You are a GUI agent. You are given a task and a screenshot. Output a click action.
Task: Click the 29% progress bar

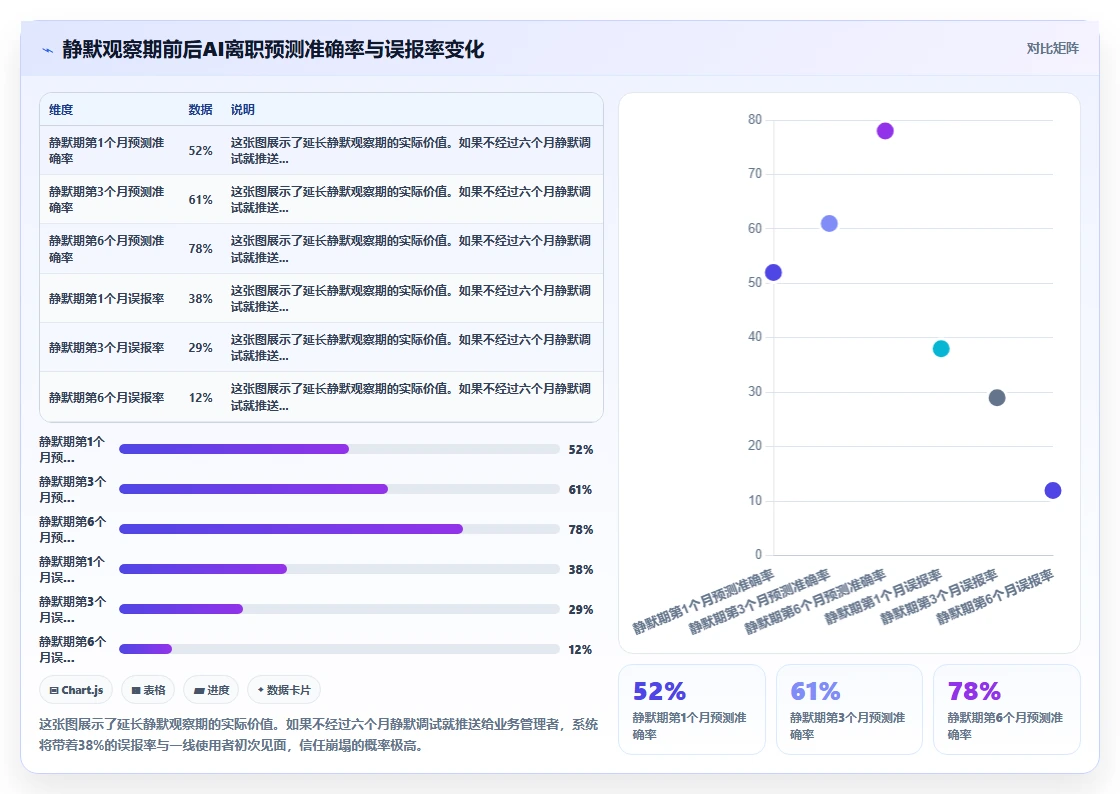pos(339,609)
